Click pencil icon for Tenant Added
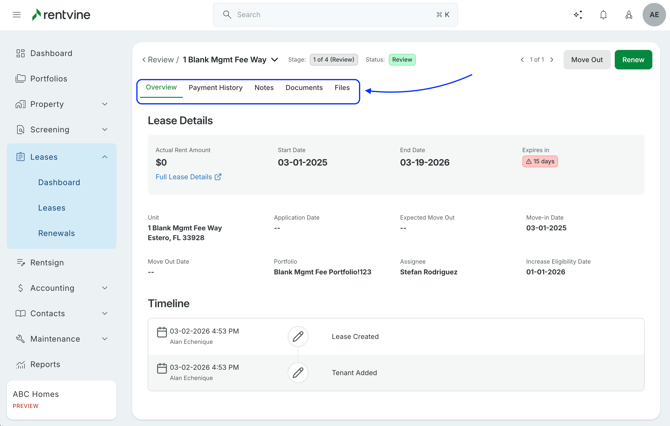This screenshot has height=426, width=670. click(298, 373)
